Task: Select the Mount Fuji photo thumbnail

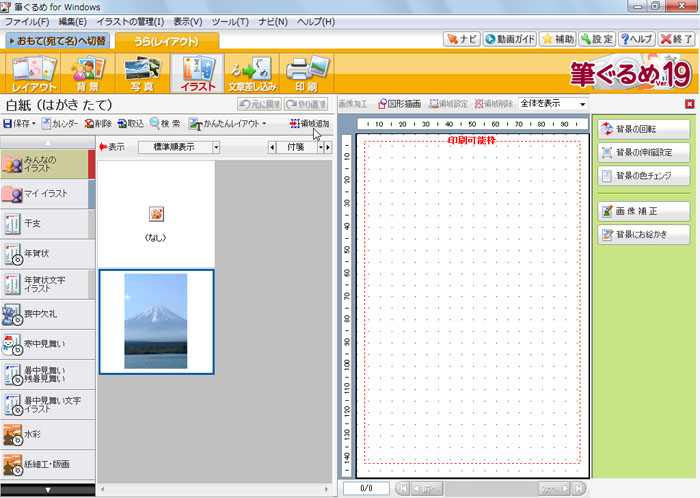Action: coord(155,320)
